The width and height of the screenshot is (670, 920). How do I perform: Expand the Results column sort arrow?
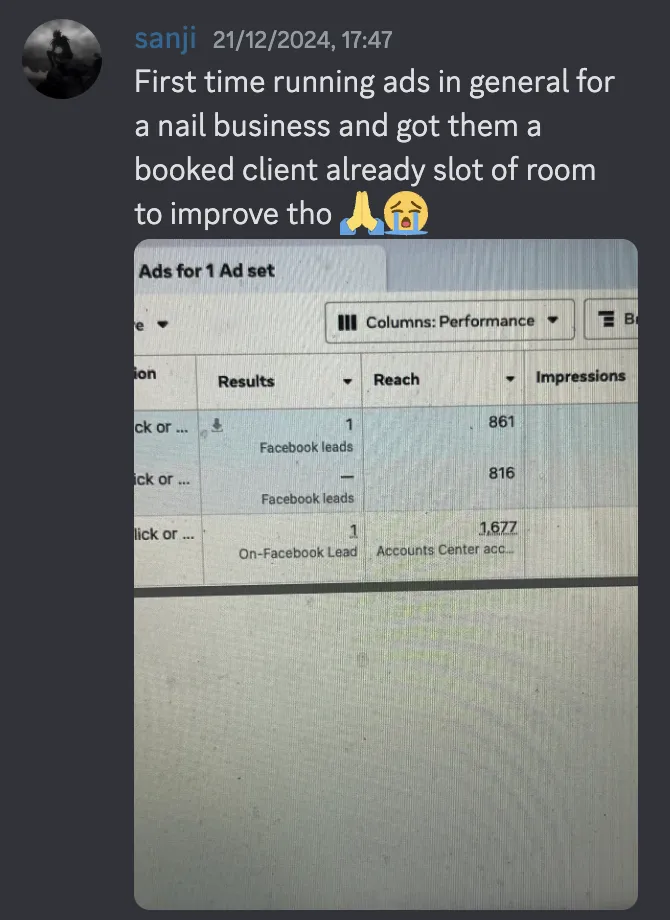coord(347,381)
